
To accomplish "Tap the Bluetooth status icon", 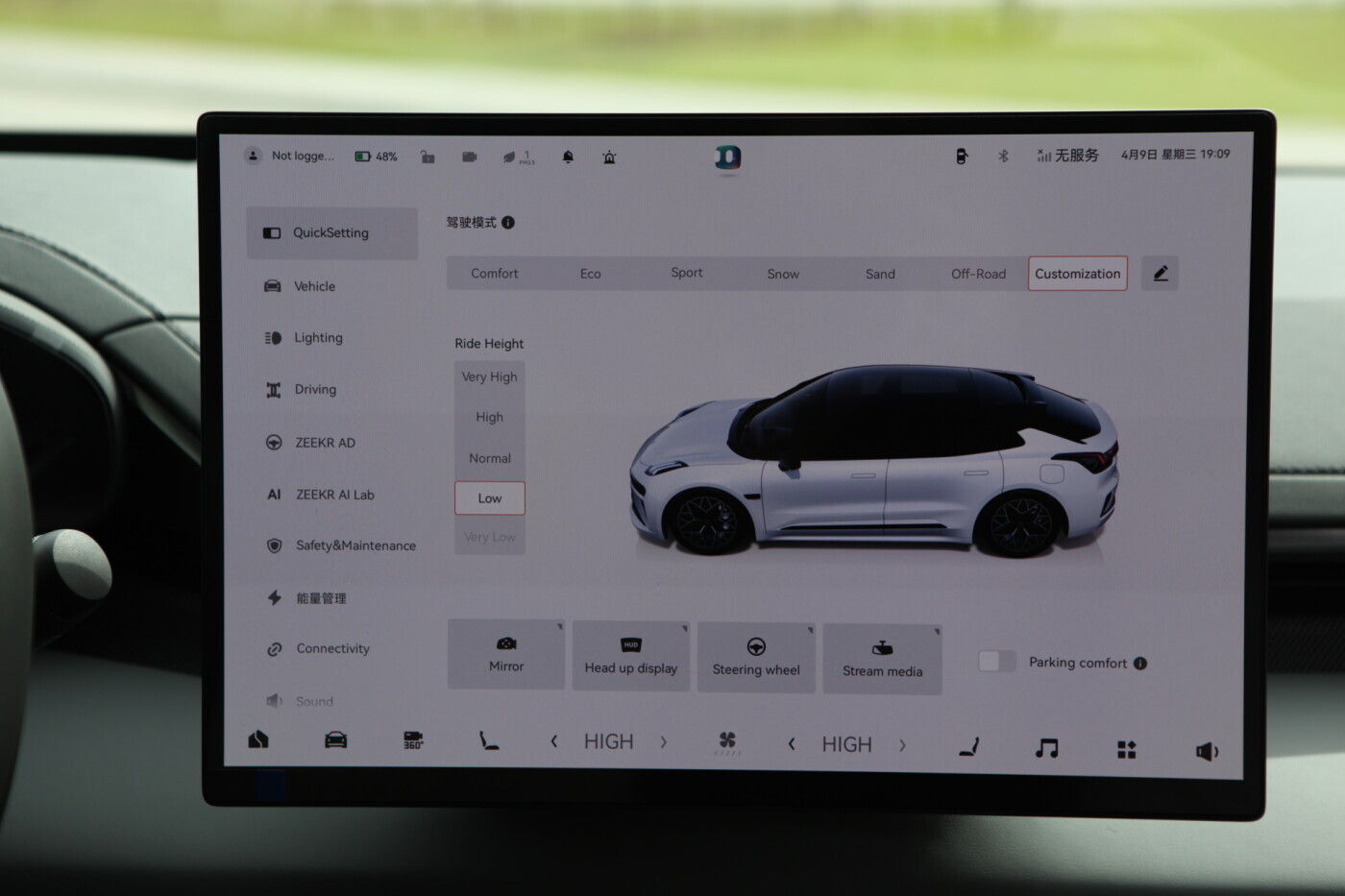I will [x=1003, y=156].
